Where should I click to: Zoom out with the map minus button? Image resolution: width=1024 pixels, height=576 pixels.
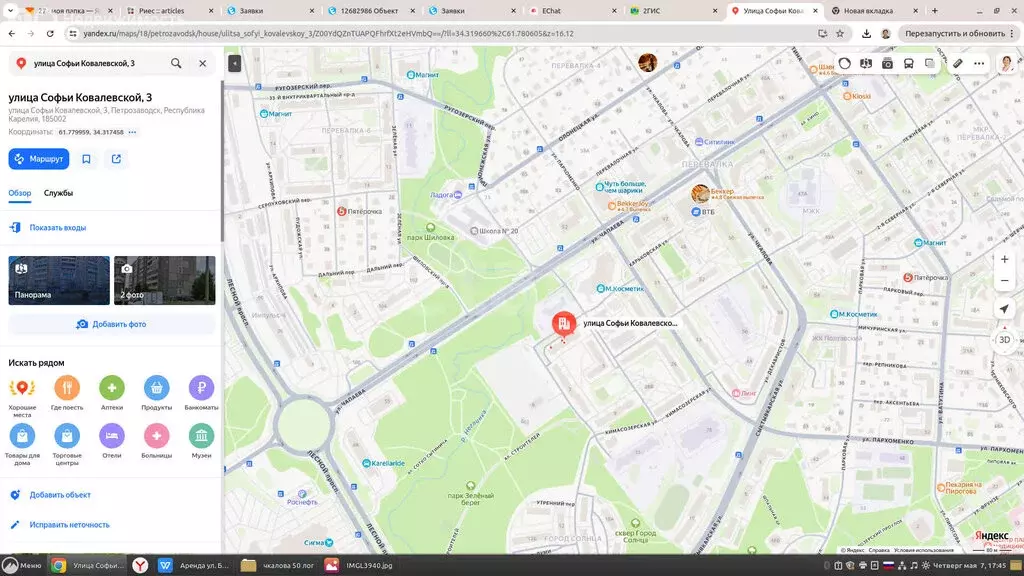[x=1004, y=281]
